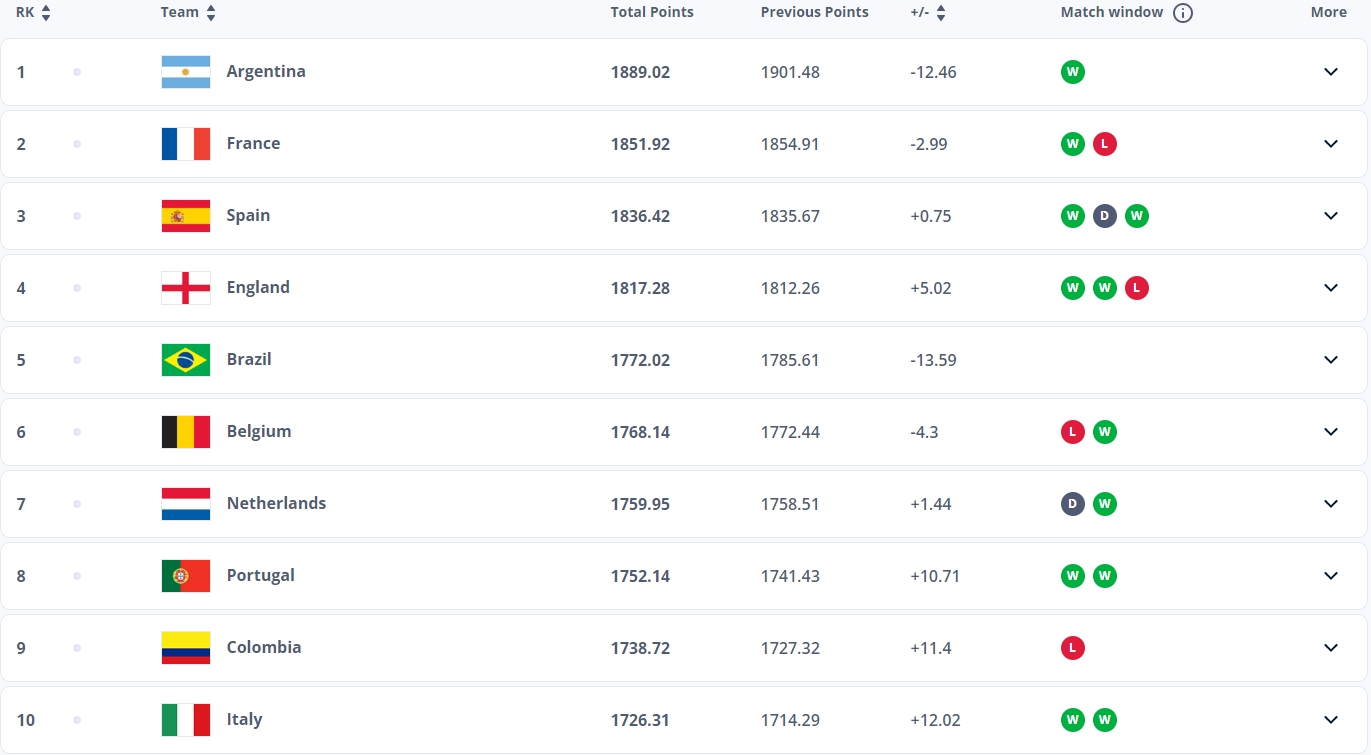Click the Argentina flag icon
The width and height of the screenshot is (1371, 755).
186,72
